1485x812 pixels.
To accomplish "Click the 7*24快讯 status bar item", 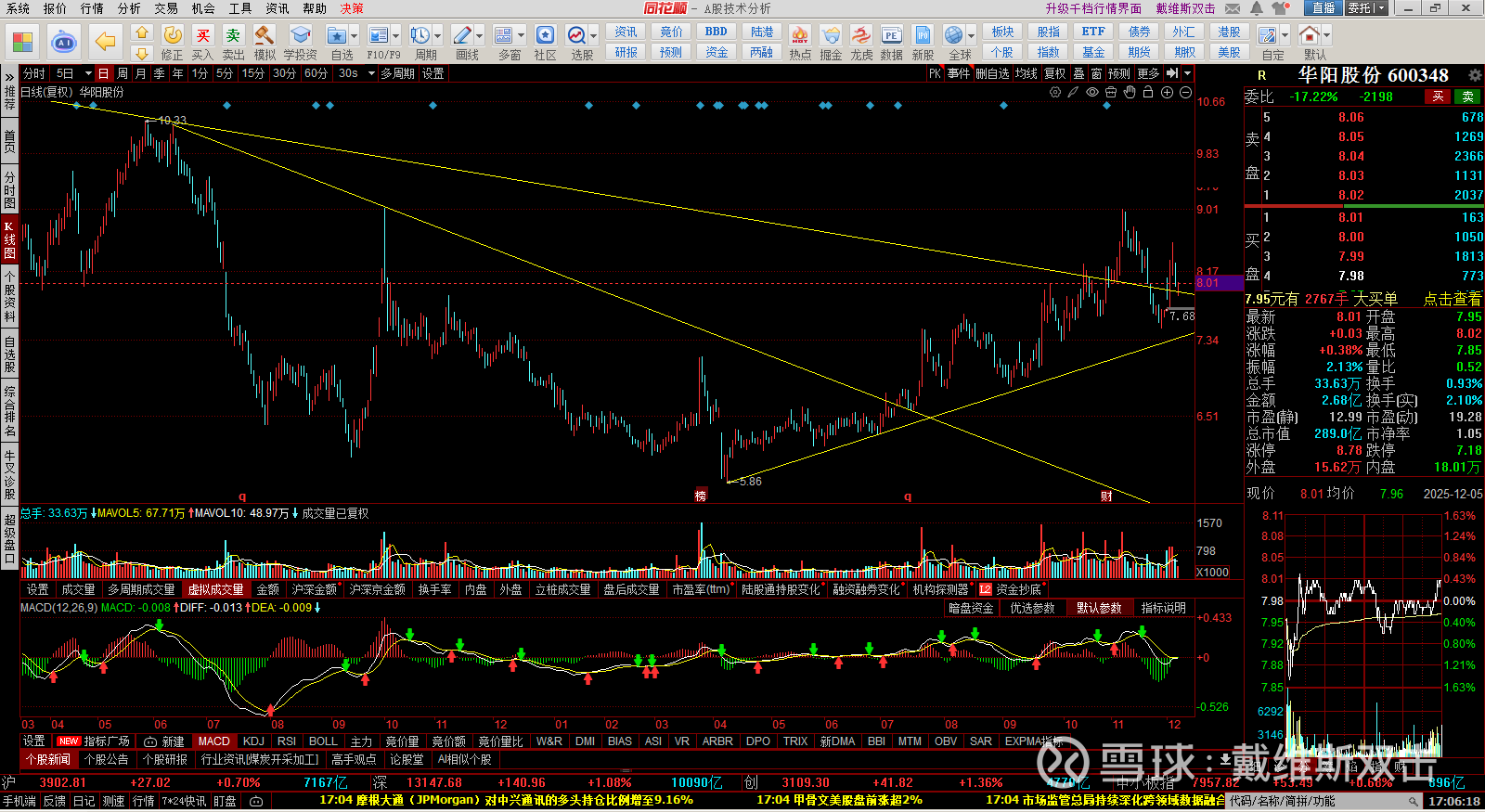I will point(184,801).
